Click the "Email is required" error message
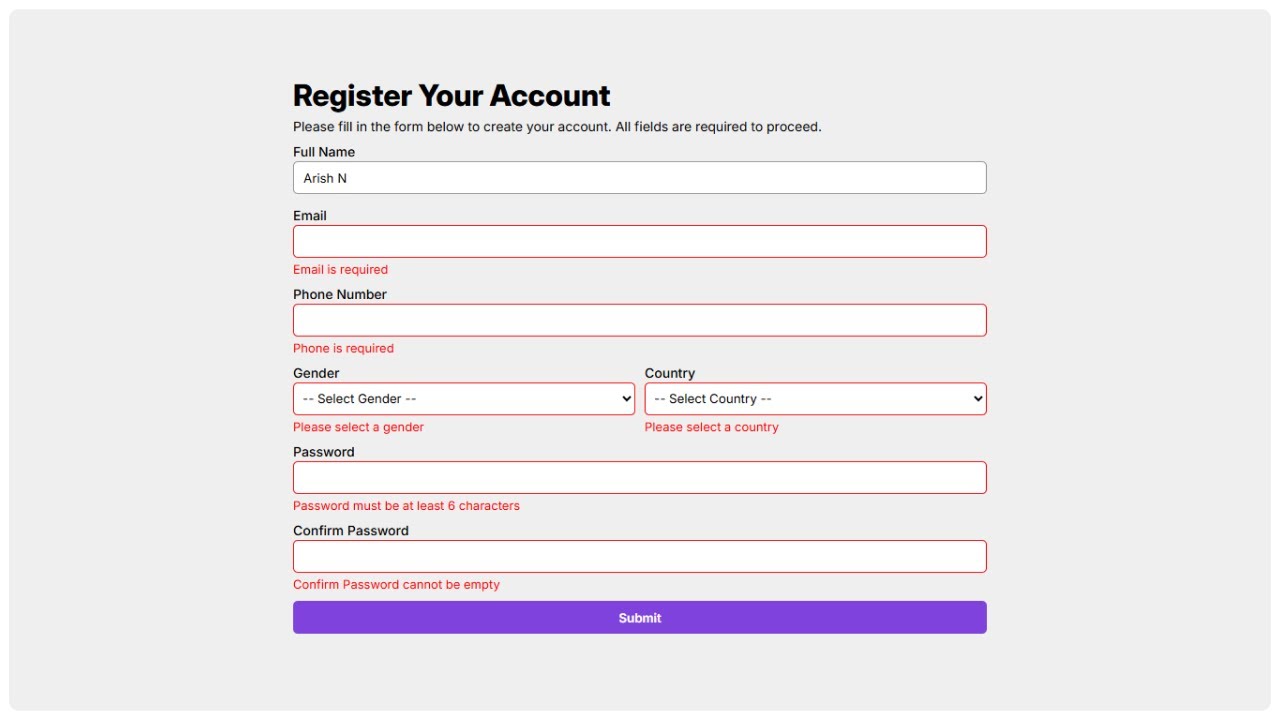Image resolution: width=1280 pixels, height=720 pixels. coord(340,270)
